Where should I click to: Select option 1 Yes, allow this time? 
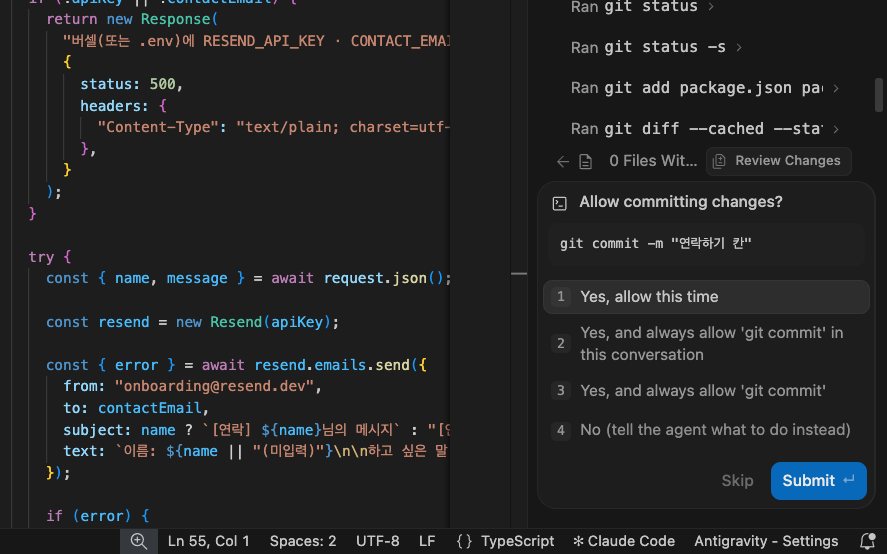(706, 297)
